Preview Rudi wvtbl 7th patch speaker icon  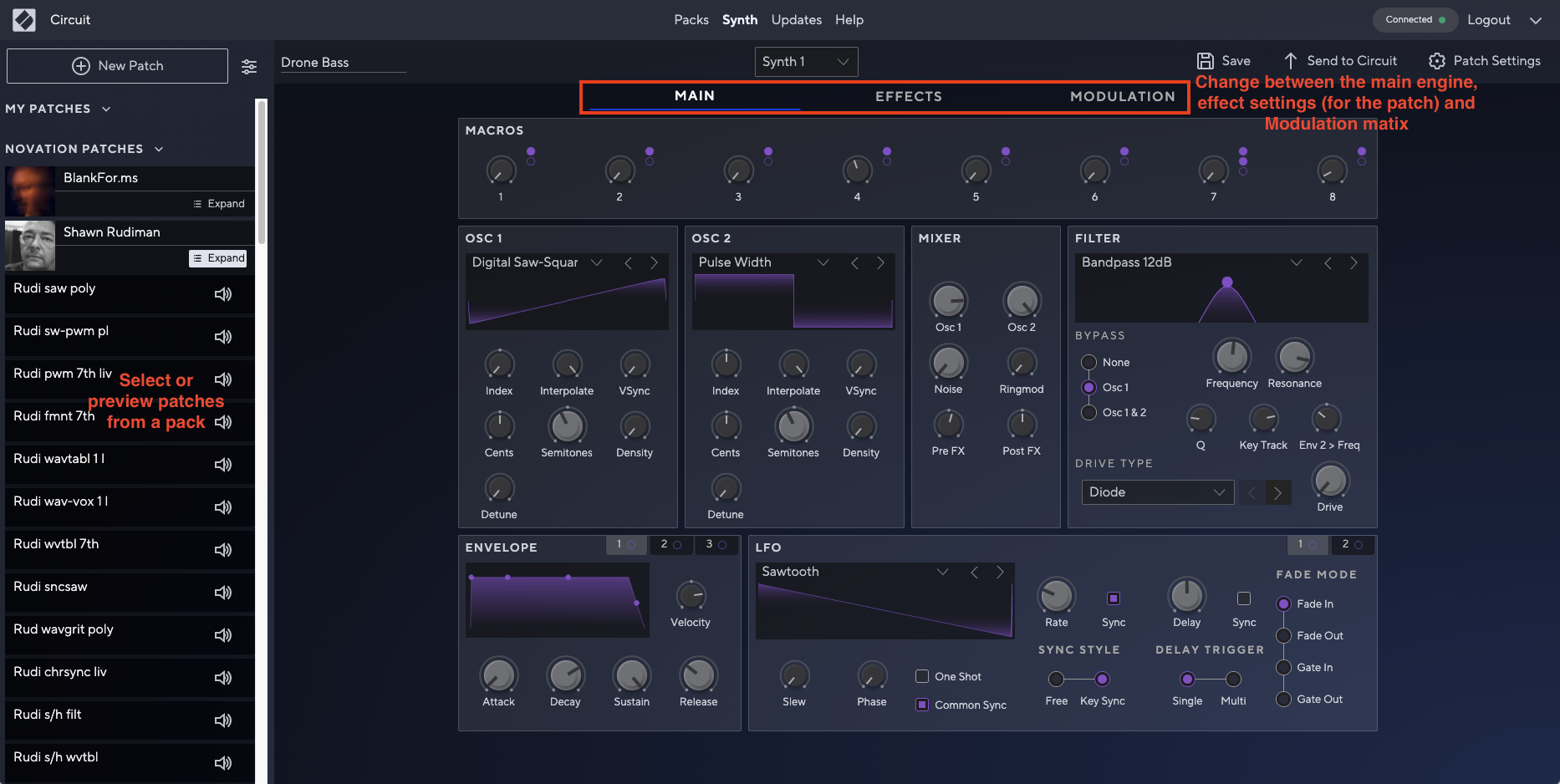(223, 550)
